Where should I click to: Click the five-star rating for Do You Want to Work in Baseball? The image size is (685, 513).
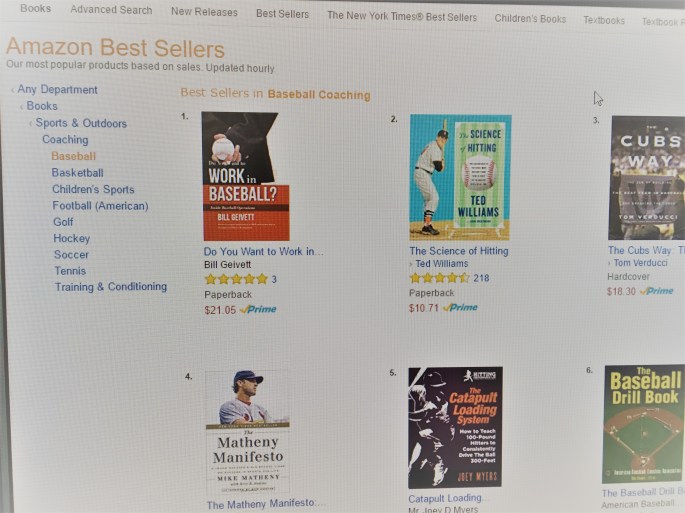point(235,280)
